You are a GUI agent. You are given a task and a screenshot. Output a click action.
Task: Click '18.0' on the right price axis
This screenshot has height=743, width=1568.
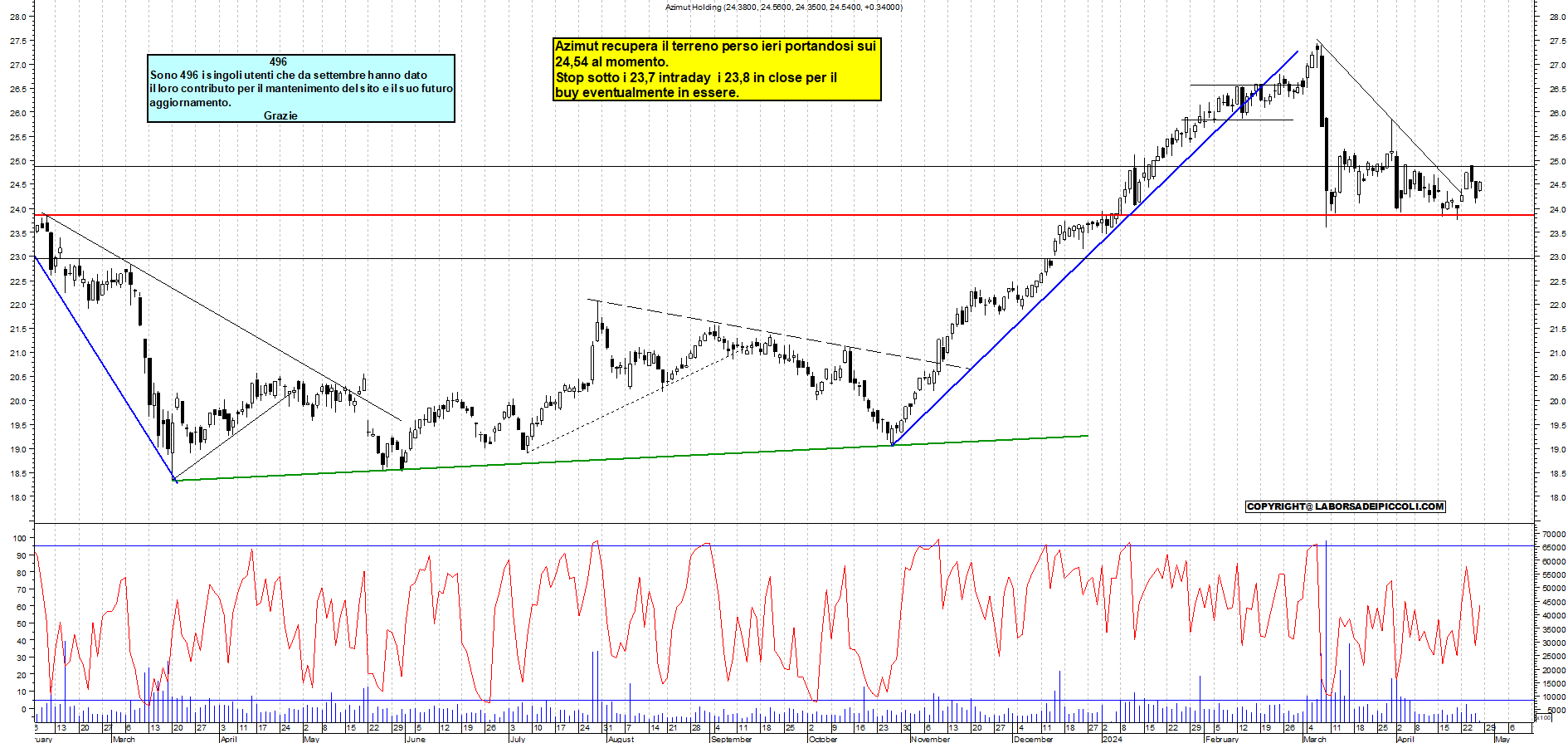pos(1557,498)
